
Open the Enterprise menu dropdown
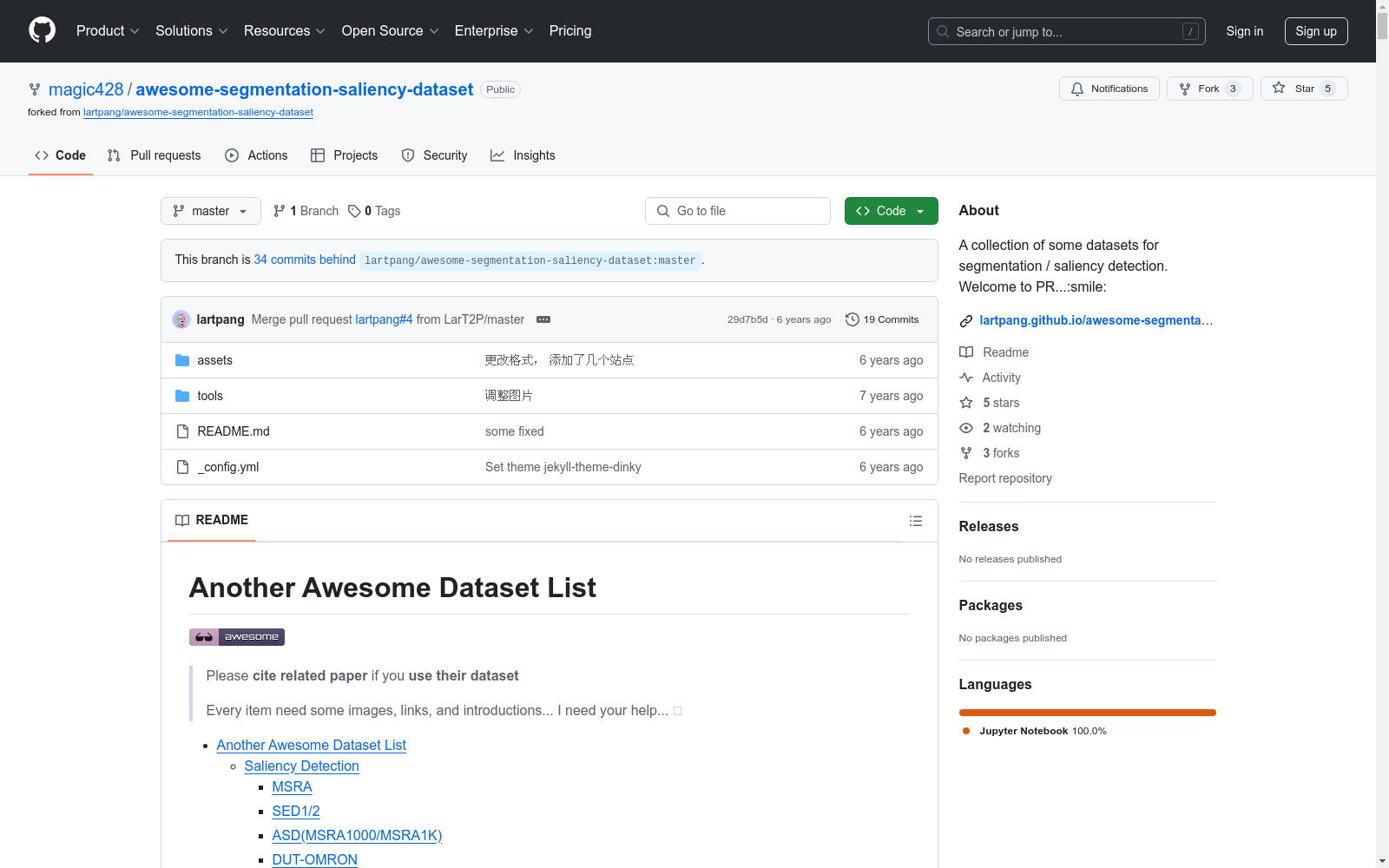click(494, 31)
